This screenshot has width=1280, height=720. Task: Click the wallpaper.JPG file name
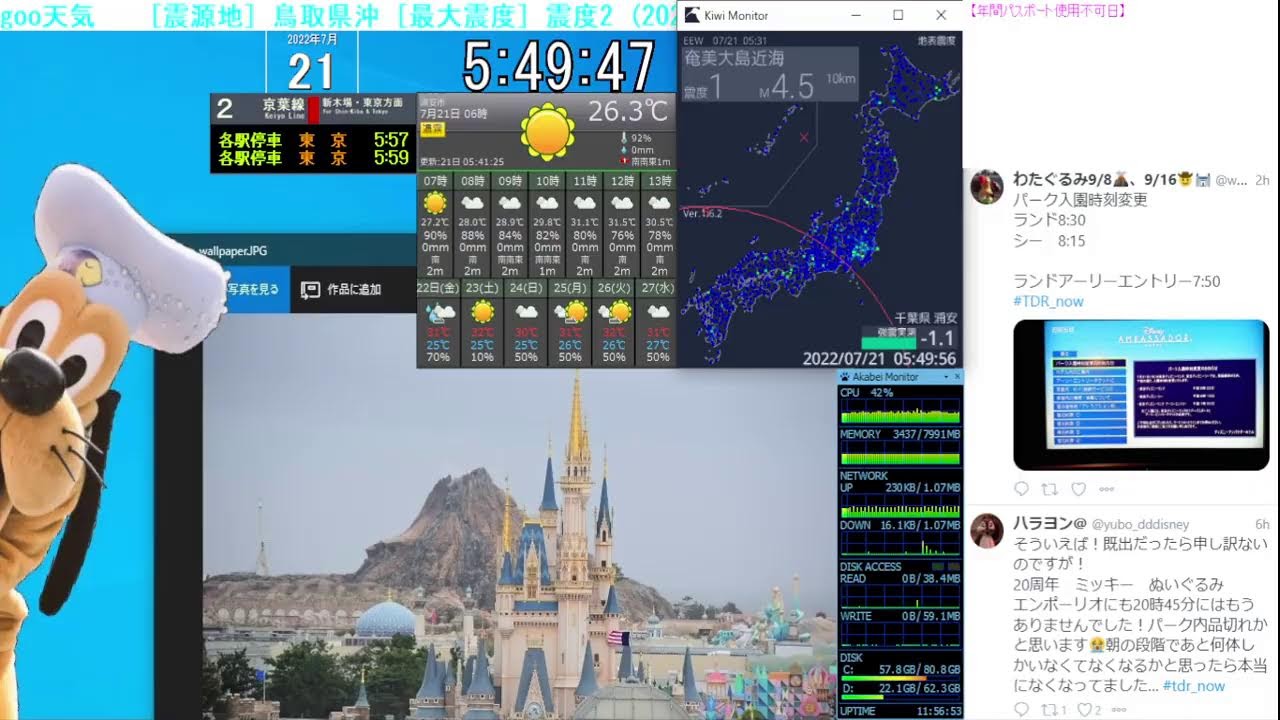[x=234, y=252]
